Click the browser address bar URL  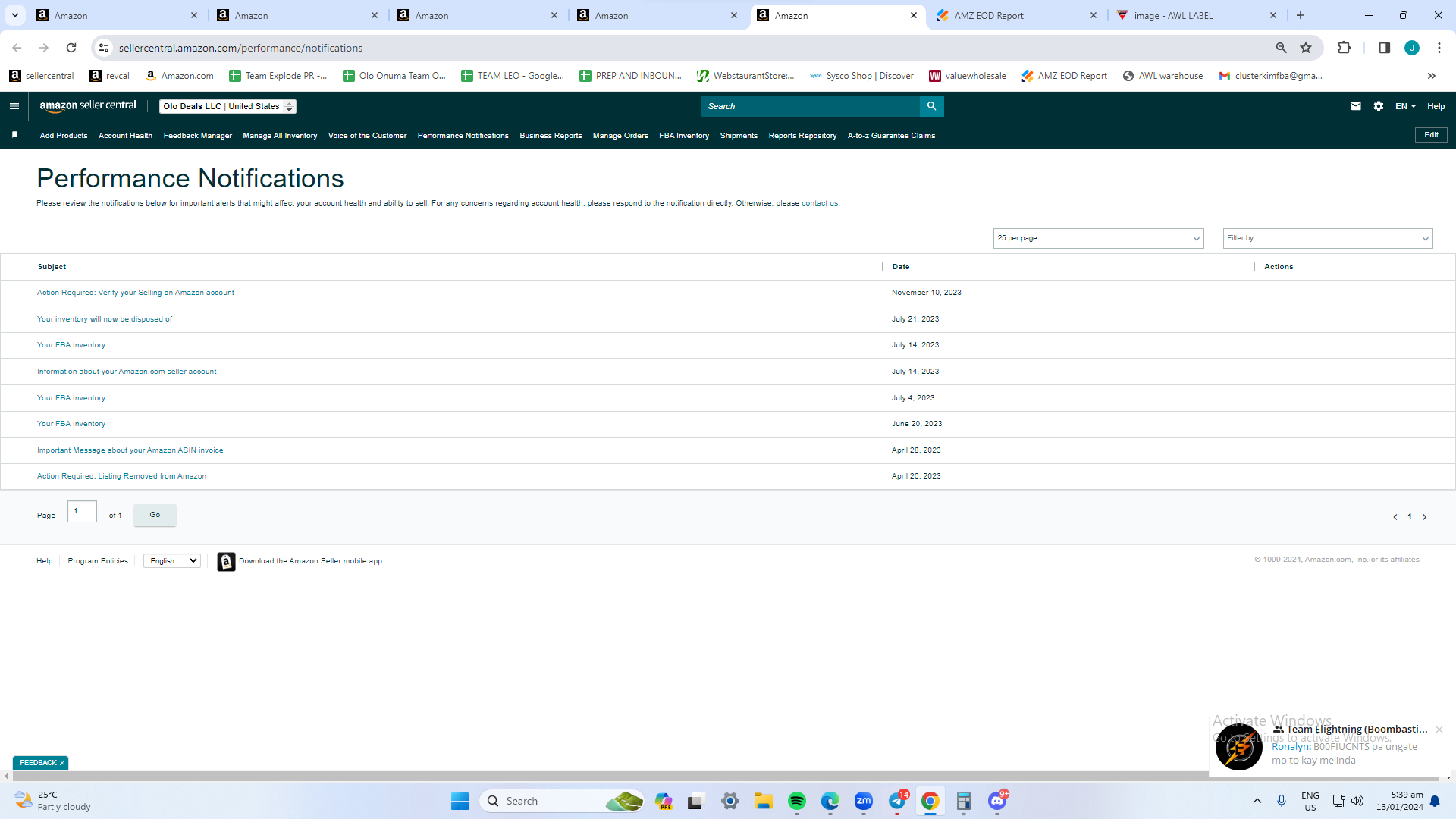tap(240, 48)
